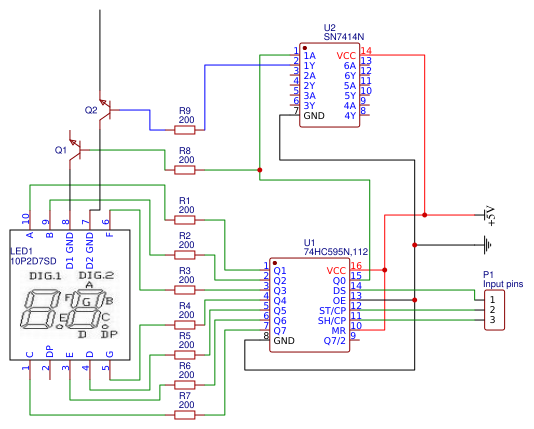Click the DS pin label on U1
Screen dimensions: 534x429
(340, 291)
